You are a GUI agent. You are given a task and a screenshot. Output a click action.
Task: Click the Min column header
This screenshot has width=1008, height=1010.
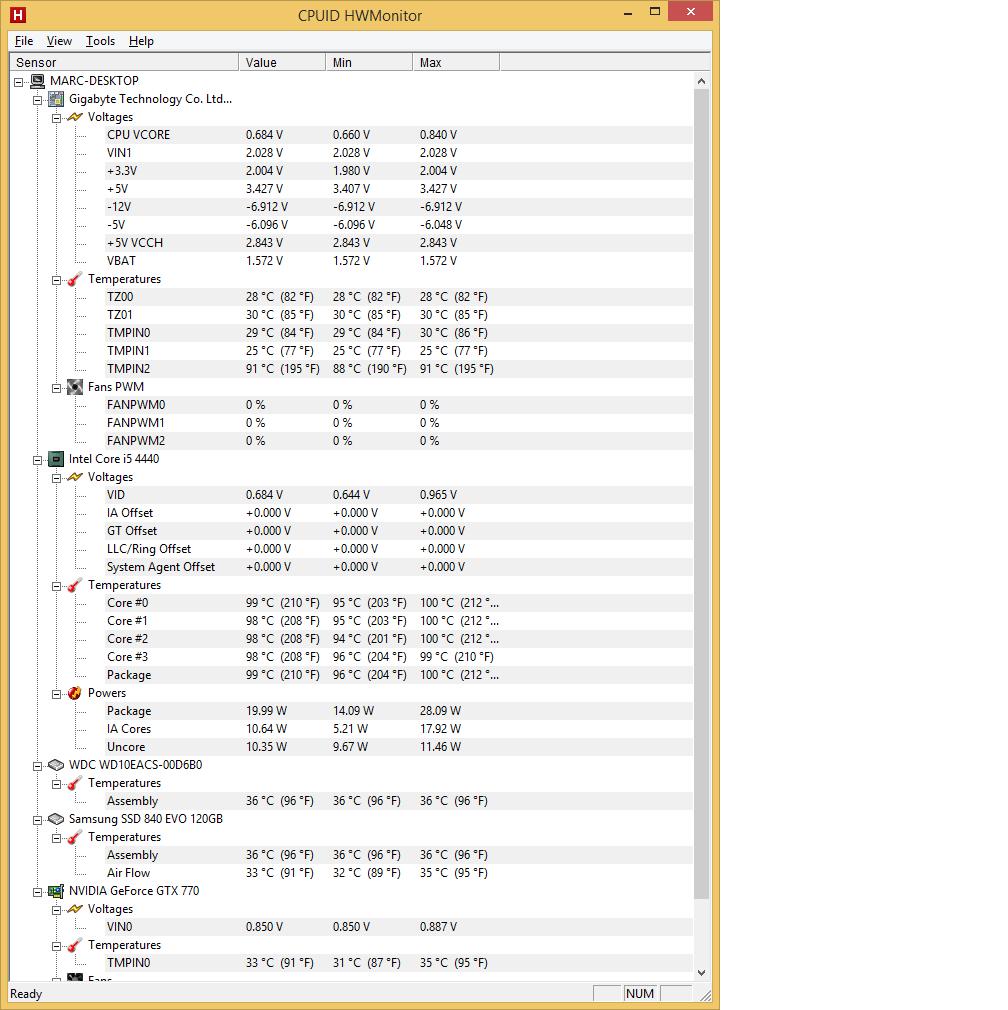point(369,62)
